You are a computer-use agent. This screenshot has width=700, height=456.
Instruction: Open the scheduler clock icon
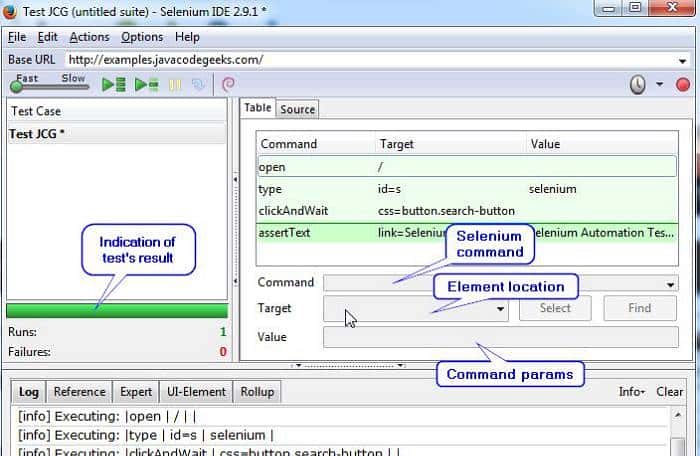637,85
